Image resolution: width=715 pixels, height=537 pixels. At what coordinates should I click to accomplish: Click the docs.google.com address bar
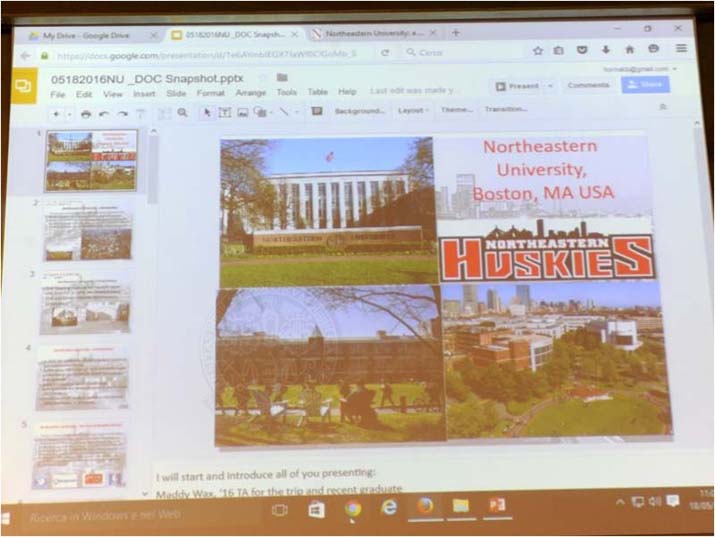point(205,55)
